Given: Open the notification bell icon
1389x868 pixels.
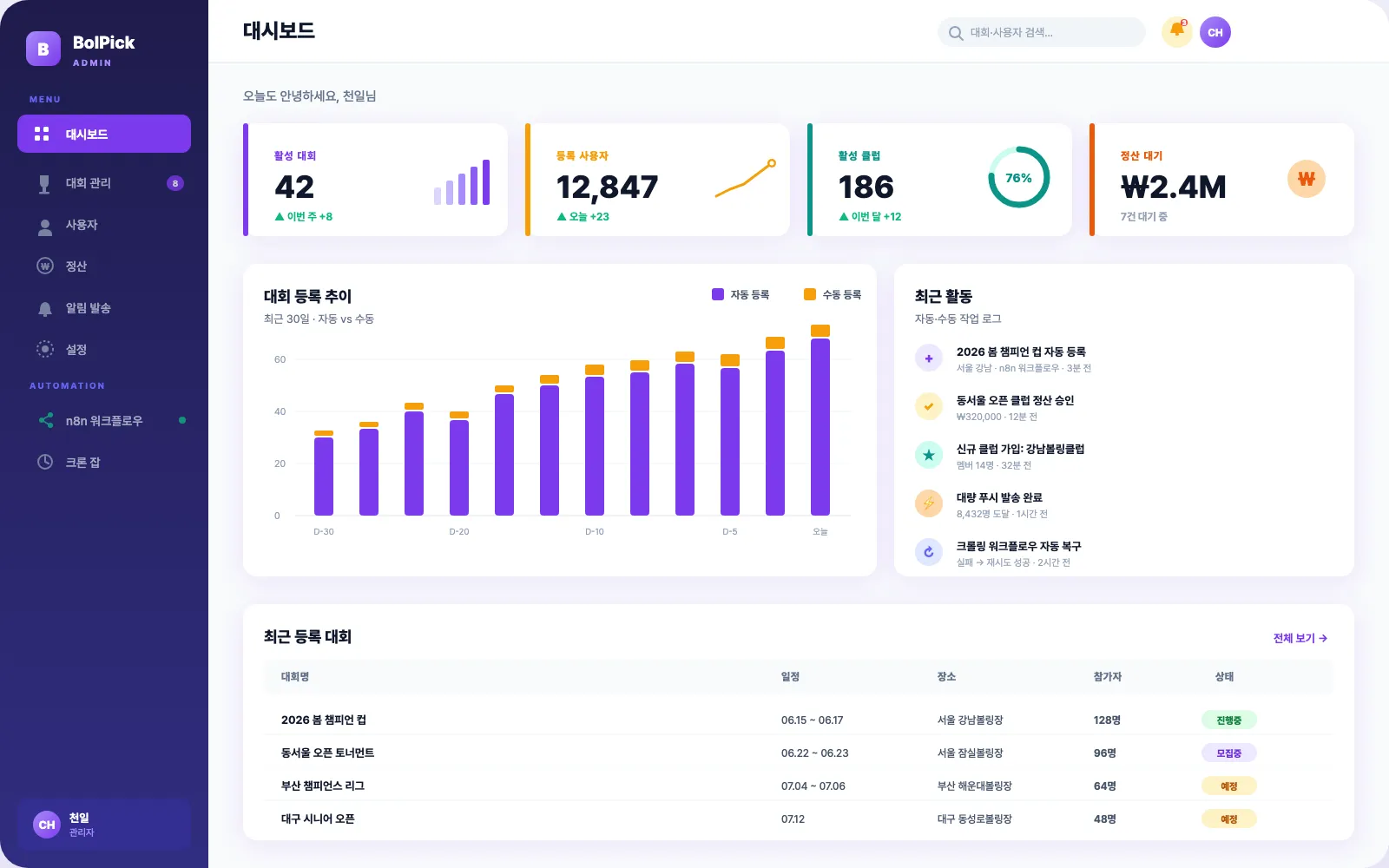Looking at the screenshot, I should tap(1176, 32).
